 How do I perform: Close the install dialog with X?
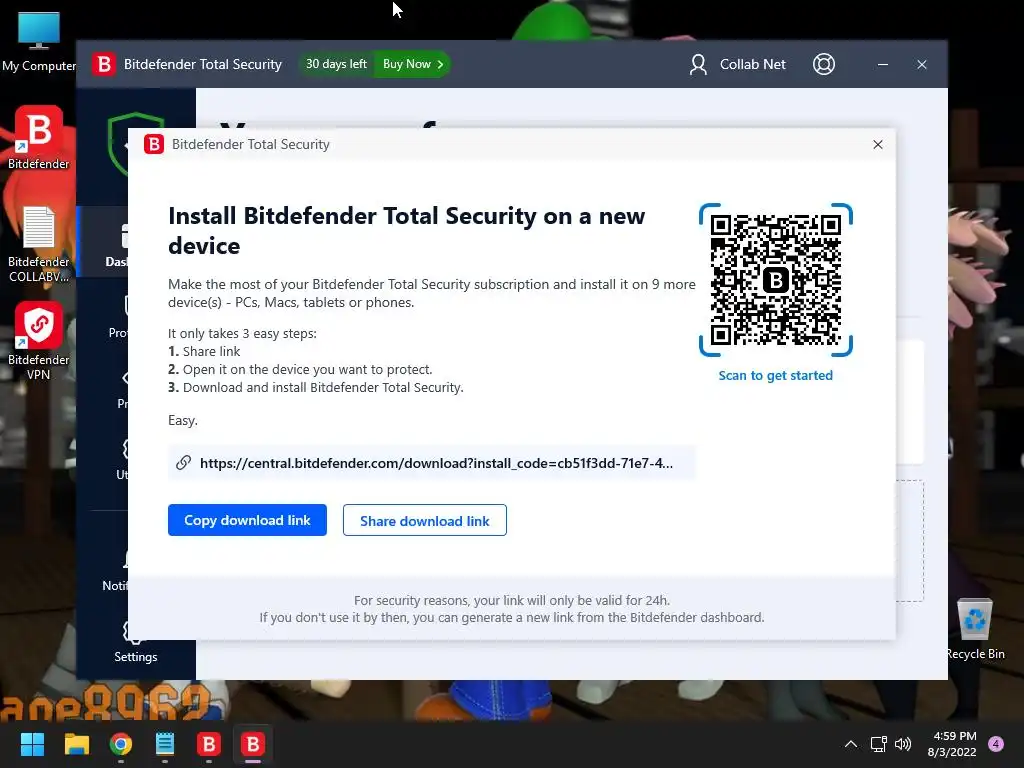tap(878, 144)
